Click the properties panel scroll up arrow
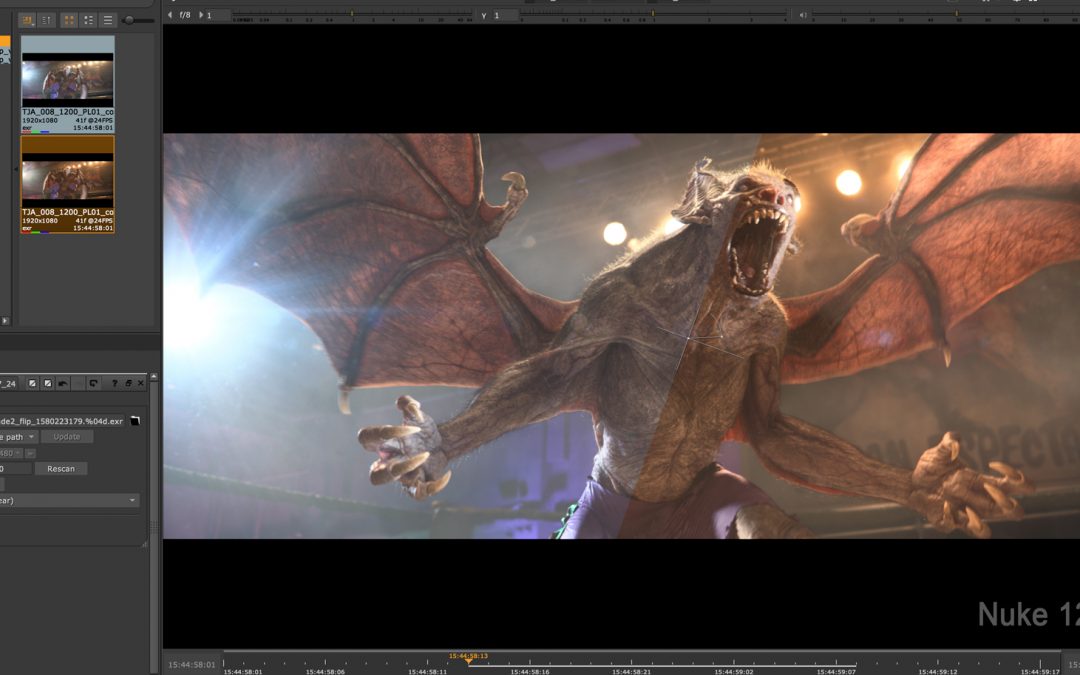Image resolution: width=1080 pixels, height=675 pixels. (154, 377)
